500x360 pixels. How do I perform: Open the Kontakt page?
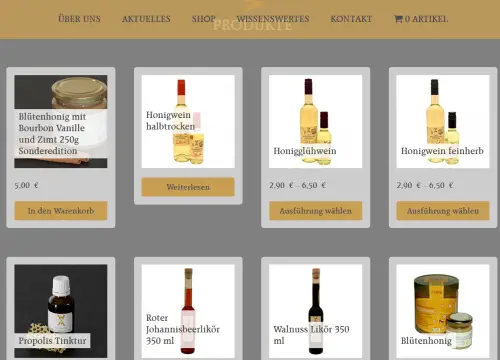pyautogui.click(x=351, y=19)
